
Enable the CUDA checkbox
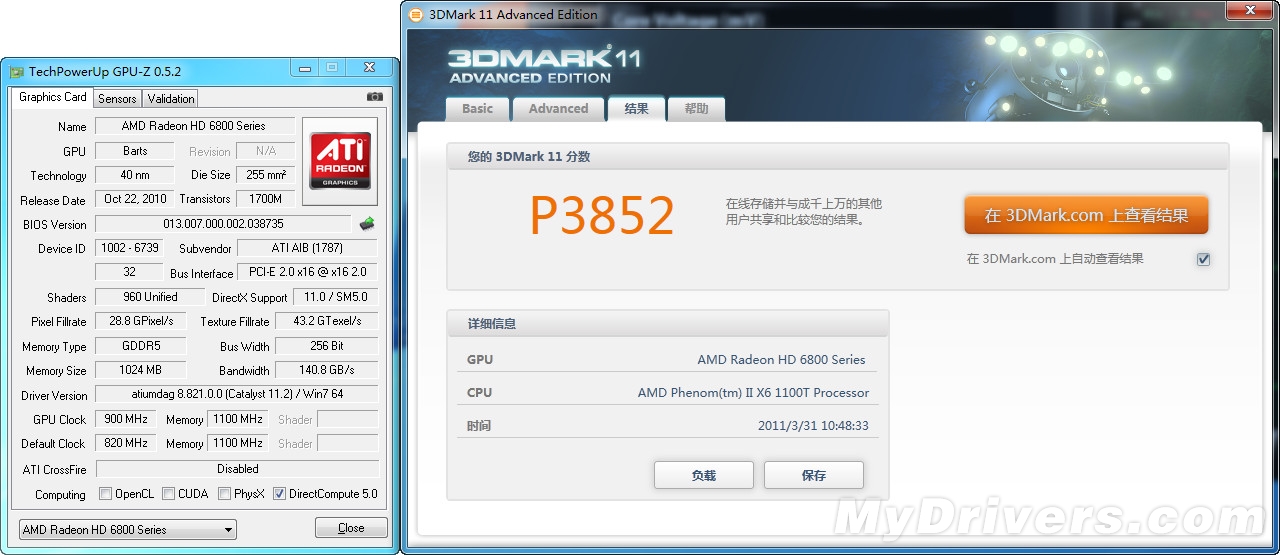(x=169, y=493)
